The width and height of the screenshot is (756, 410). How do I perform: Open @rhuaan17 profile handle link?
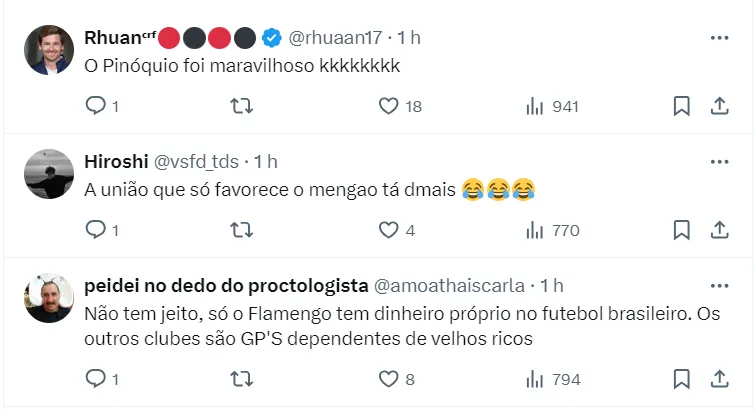point(336,38)
